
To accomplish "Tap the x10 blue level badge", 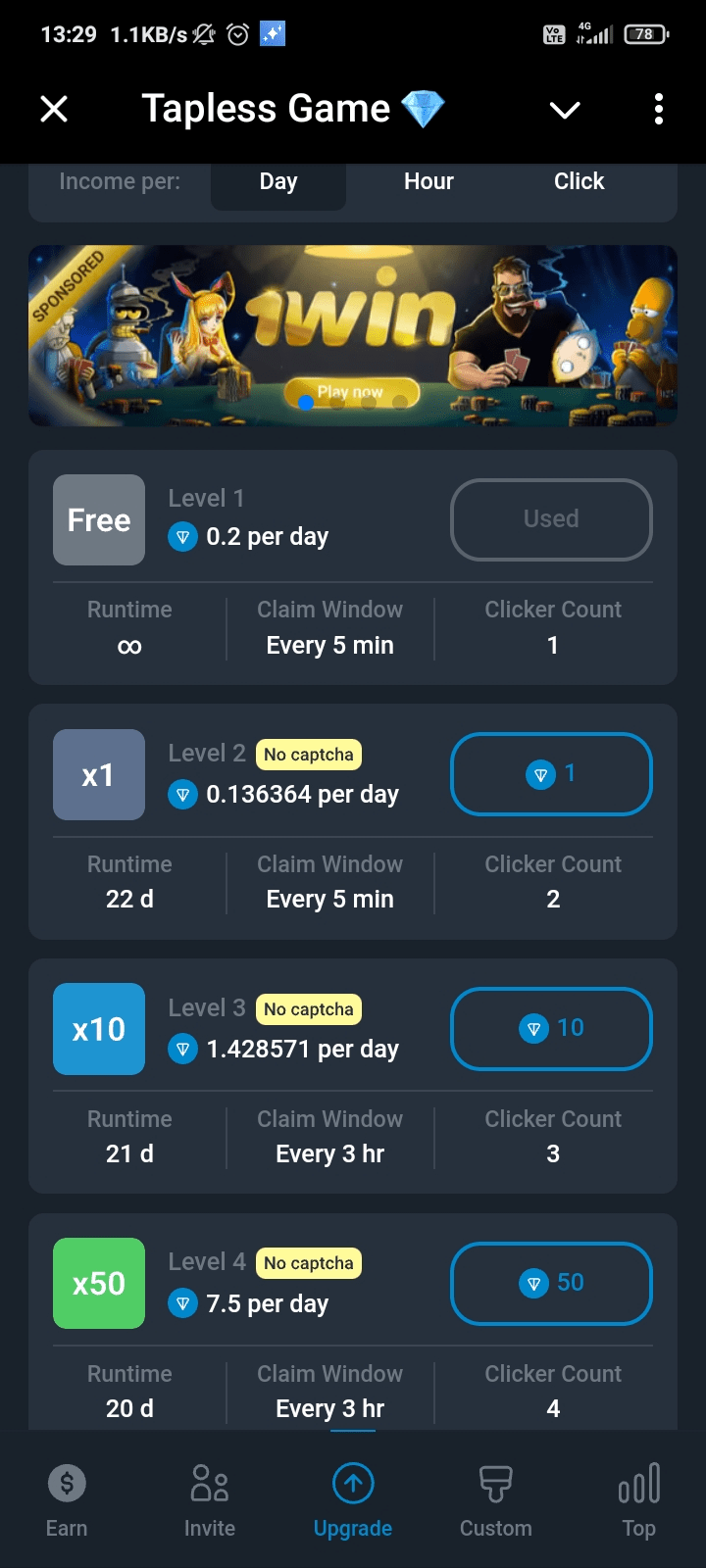I will point(99,1029).
